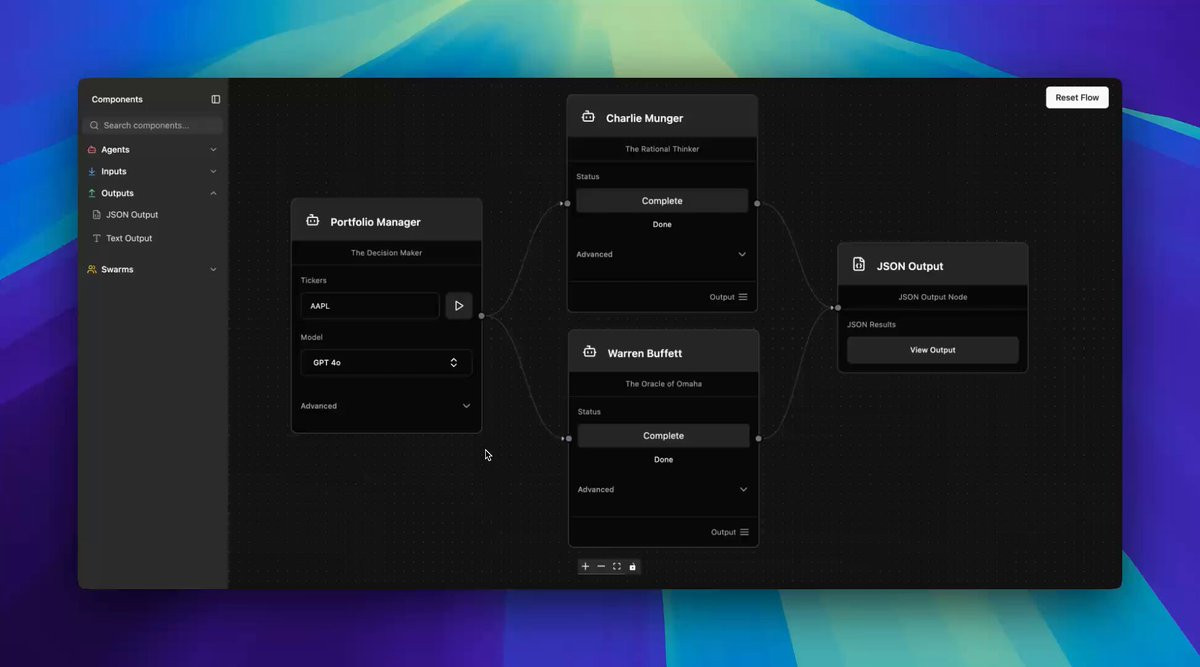Screen dimensions: 1200x667
Task: Zoom in with the plus canvas control
Action: pos(585,566)
